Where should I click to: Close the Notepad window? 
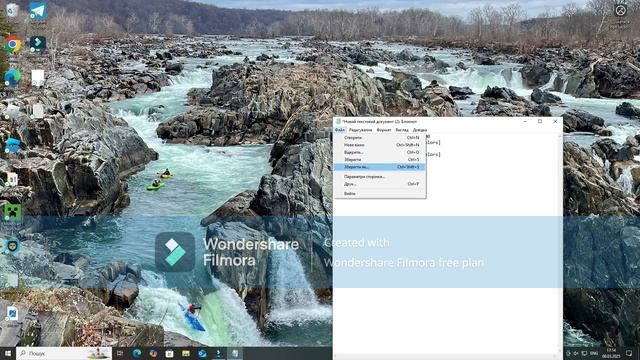coord(555,121)
